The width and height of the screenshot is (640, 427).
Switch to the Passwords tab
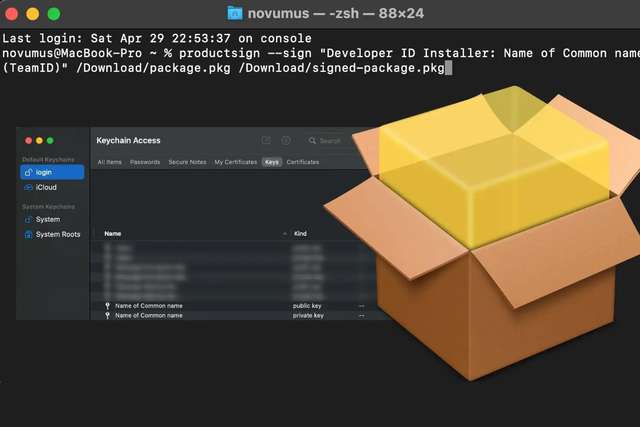click(x=145, y=162)
